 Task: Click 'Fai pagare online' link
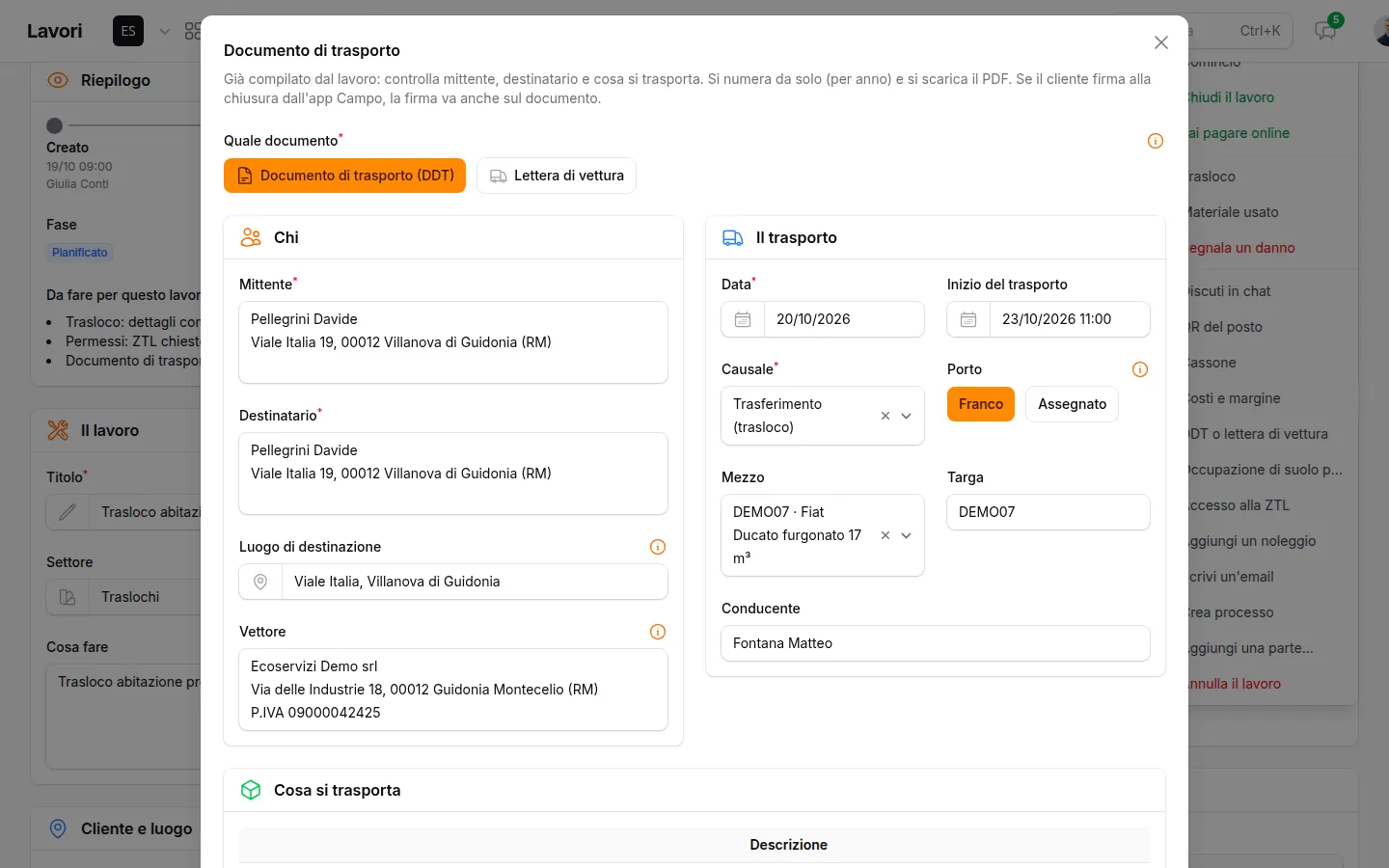point(1239,133)
